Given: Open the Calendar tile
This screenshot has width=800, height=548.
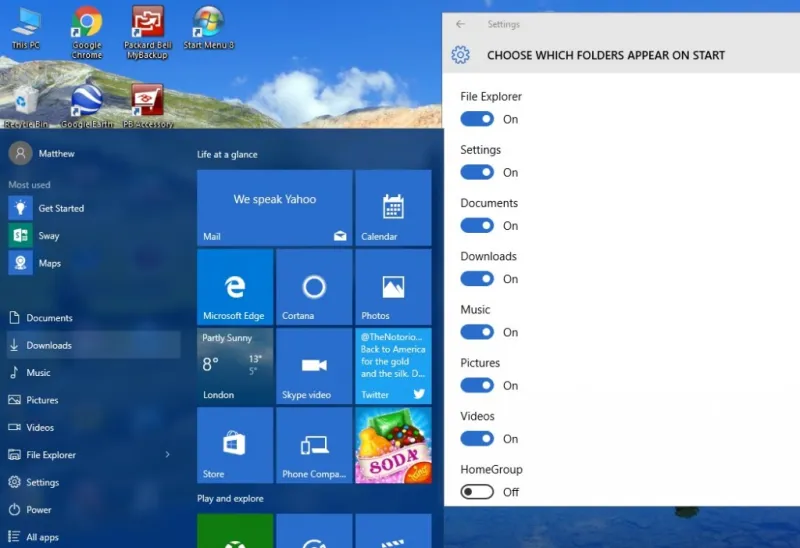Looking at the screenshot, I should coord(393,208).
